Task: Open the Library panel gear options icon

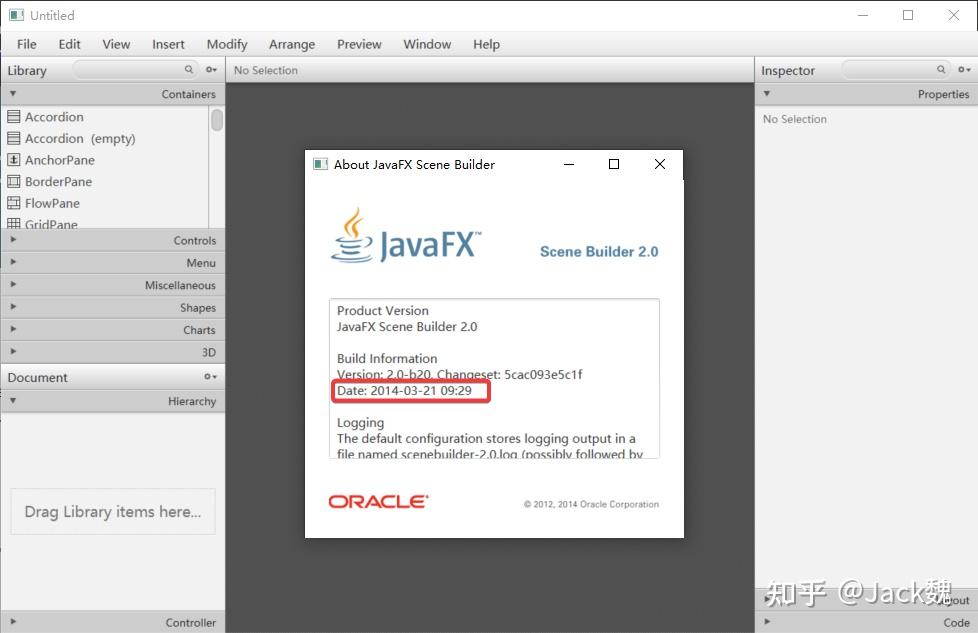Action: pos(211,70)
